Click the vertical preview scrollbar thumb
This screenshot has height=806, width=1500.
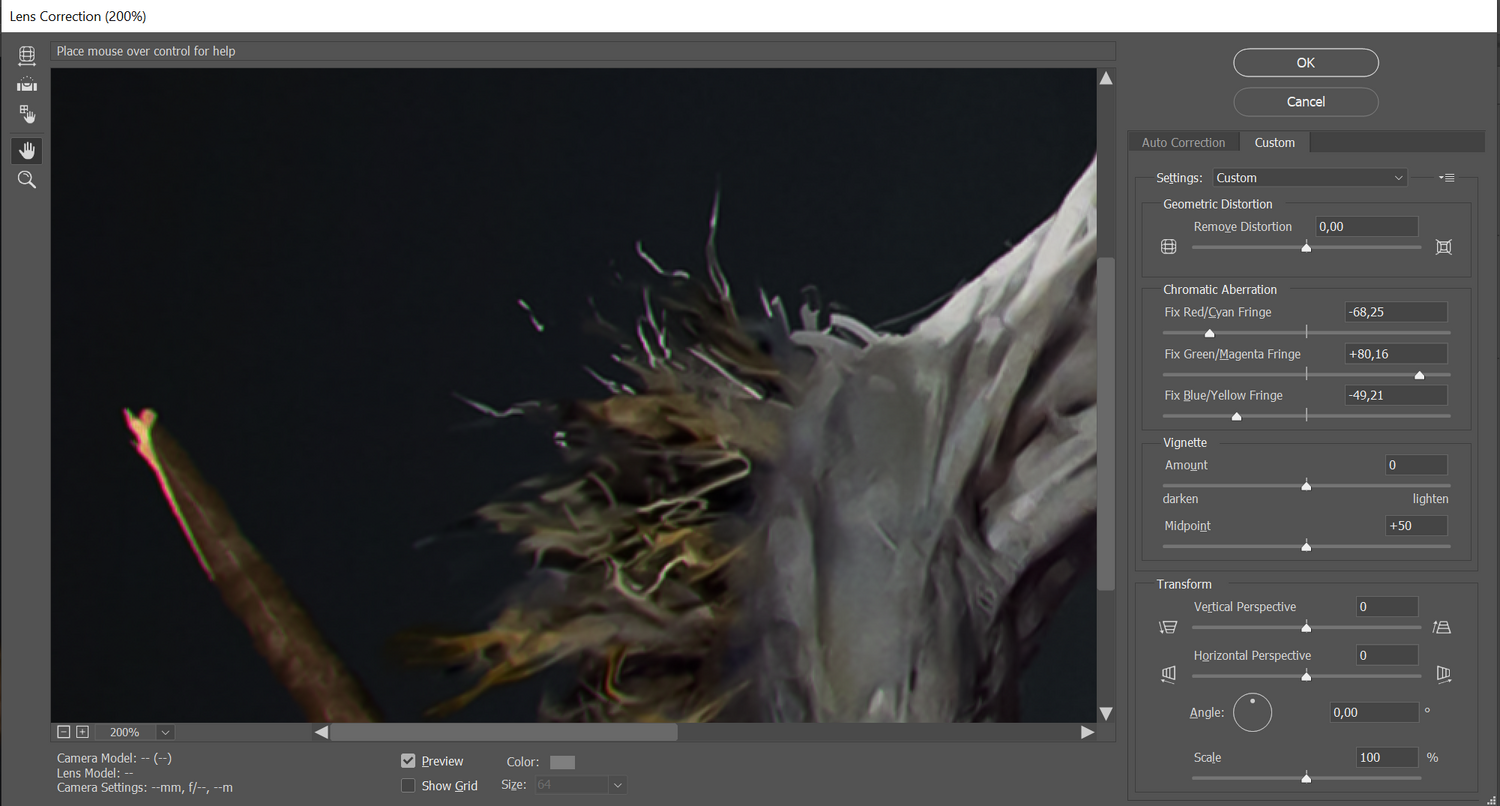[x=1106, y=424]
